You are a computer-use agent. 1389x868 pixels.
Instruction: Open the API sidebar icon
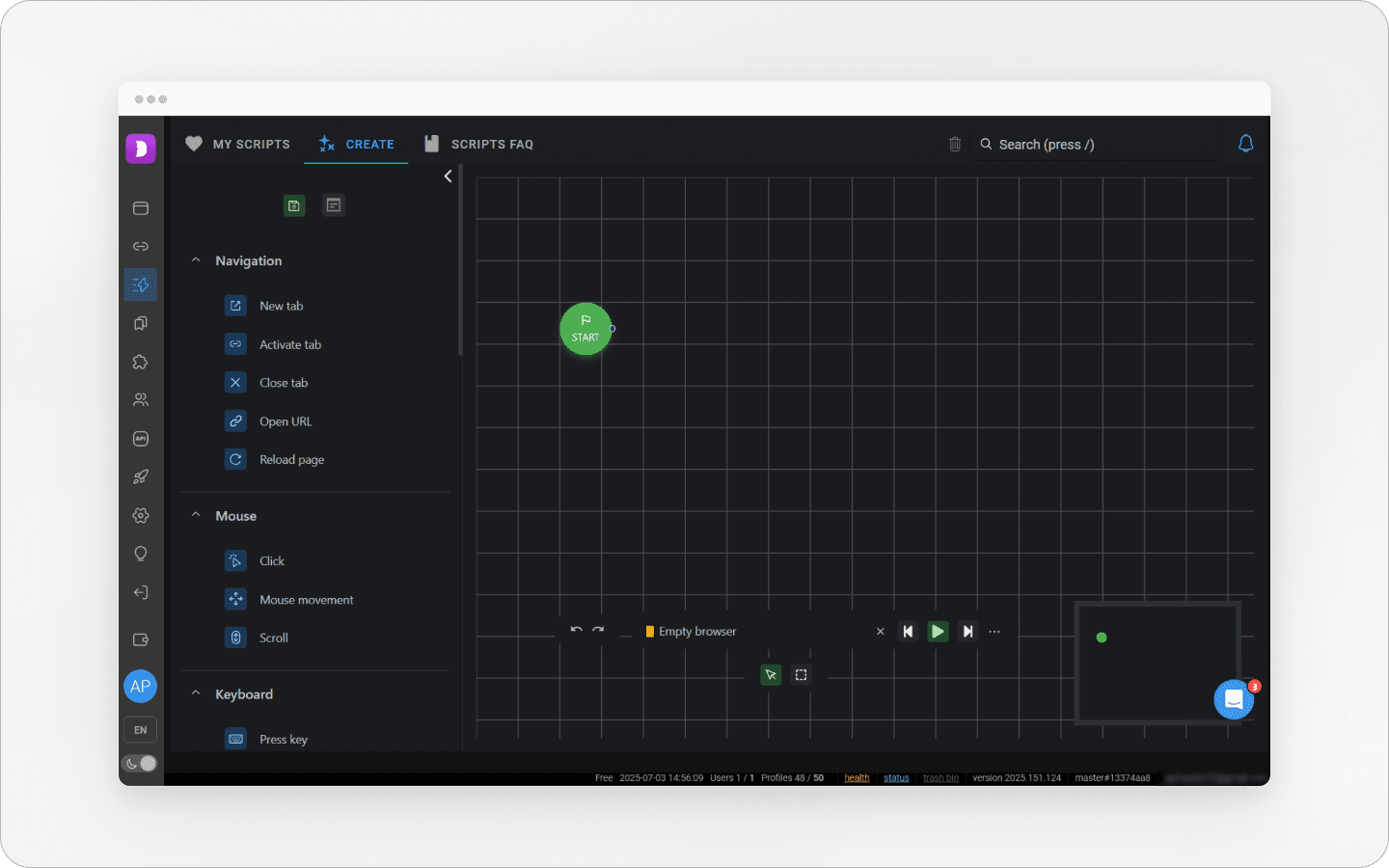click(x=141, y=439)
